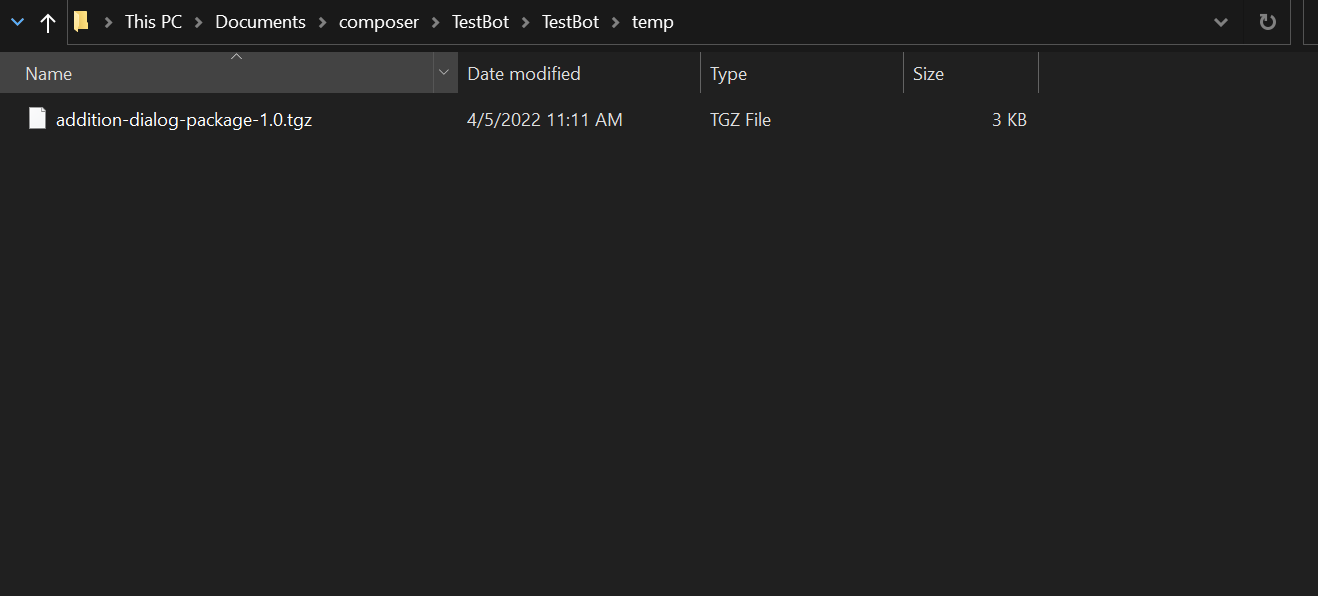Click the file icon of addition-dialog-package-1.0.tgz
This screenshot has width=1318, height=596.
tap(37, 119)
